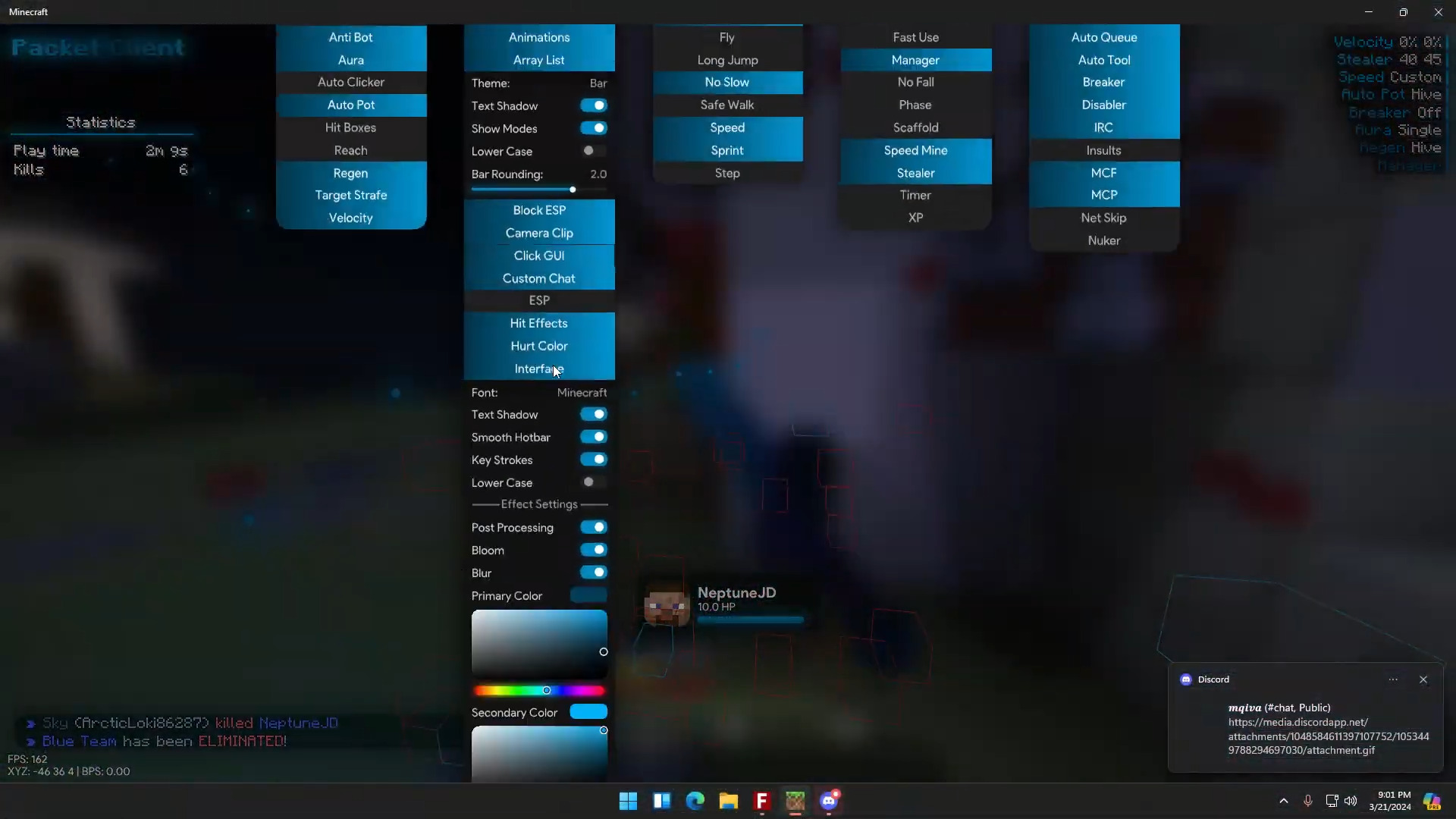This screenshot has width=1456, height=819.
Task: Toggle the Velocity module
Action: pyautogui.click(x=351, y=218)
